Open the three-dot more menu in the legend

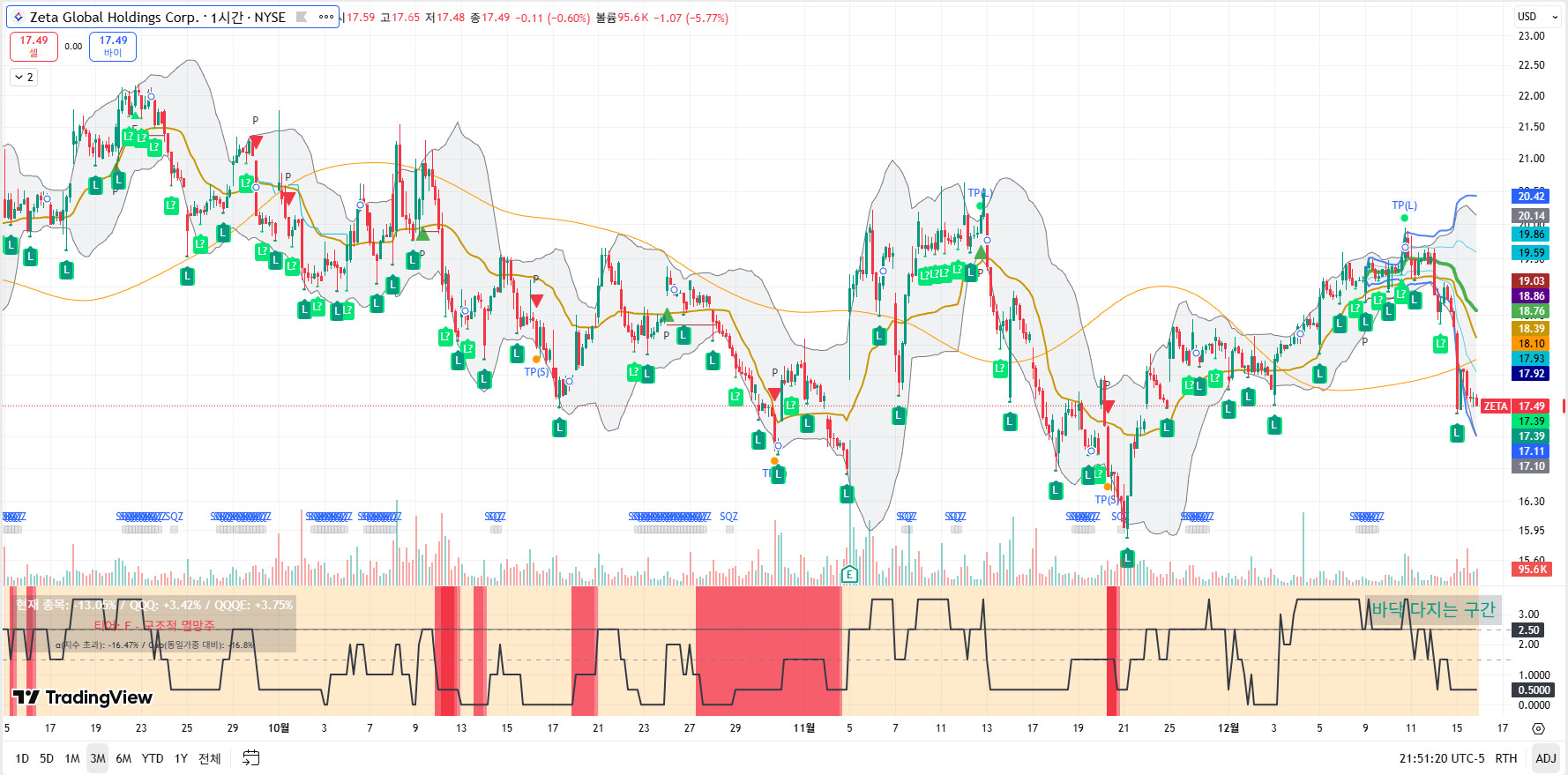click(x=326, y=17)
